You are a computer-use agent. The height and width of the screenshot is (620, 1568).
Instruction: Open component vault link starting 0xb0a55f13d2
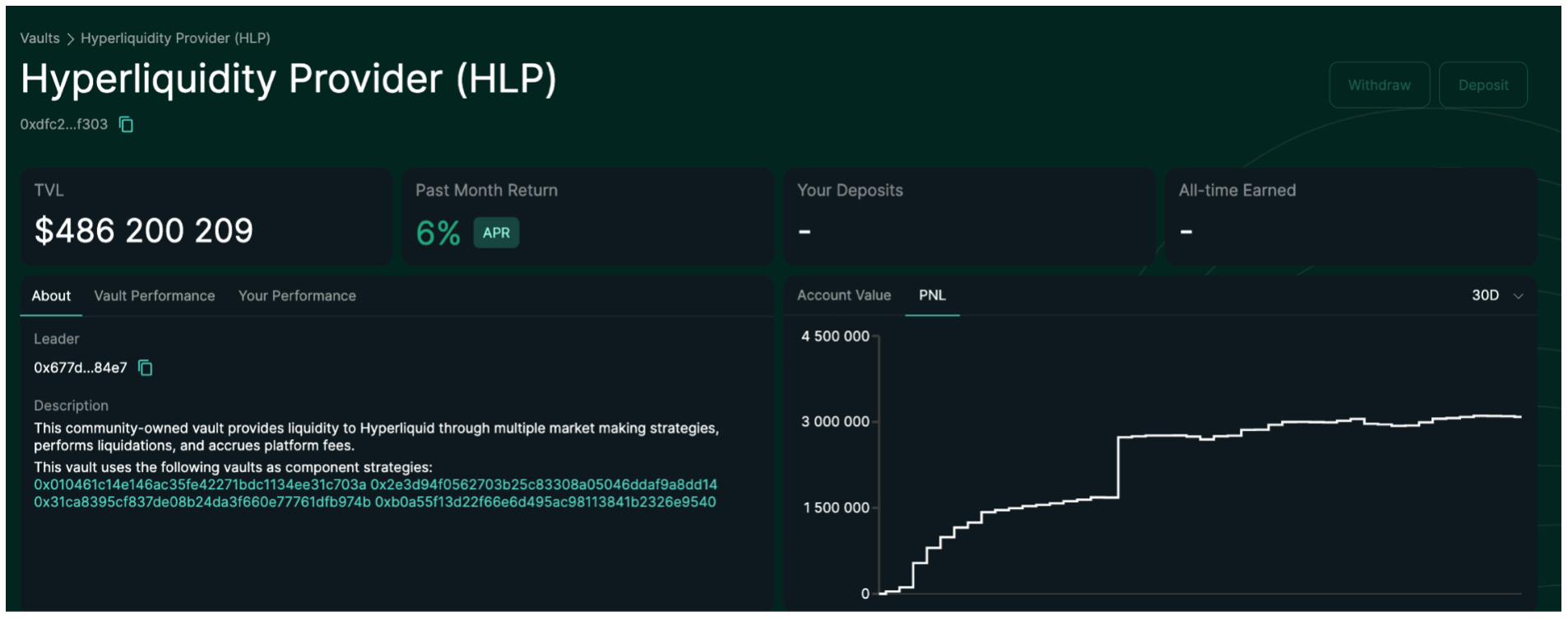545,502
